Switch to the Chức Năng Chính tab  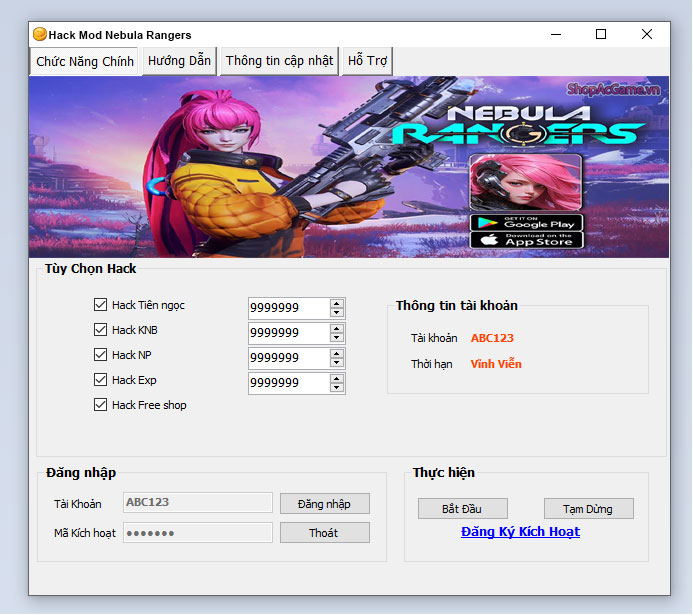(x=85, y=61)
